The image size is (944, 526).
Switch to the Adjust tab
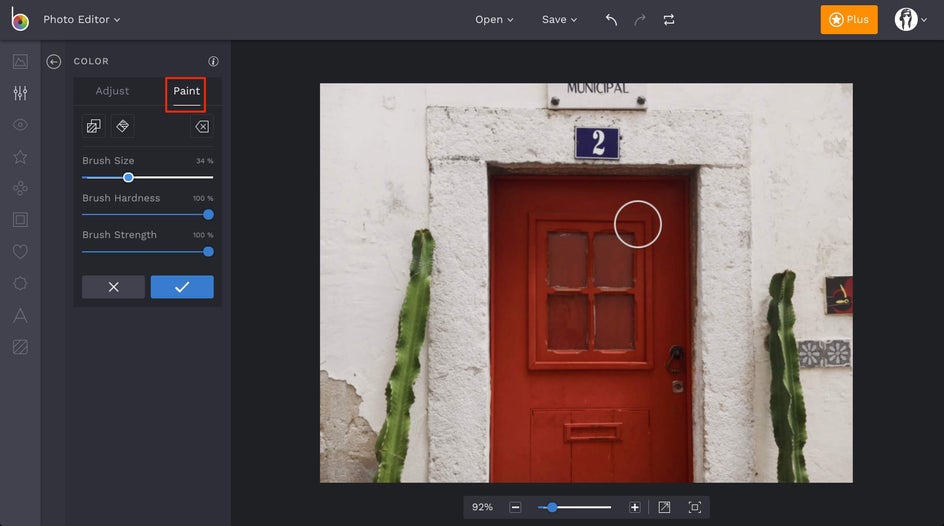pyautogui.click(x=112, y=91)
